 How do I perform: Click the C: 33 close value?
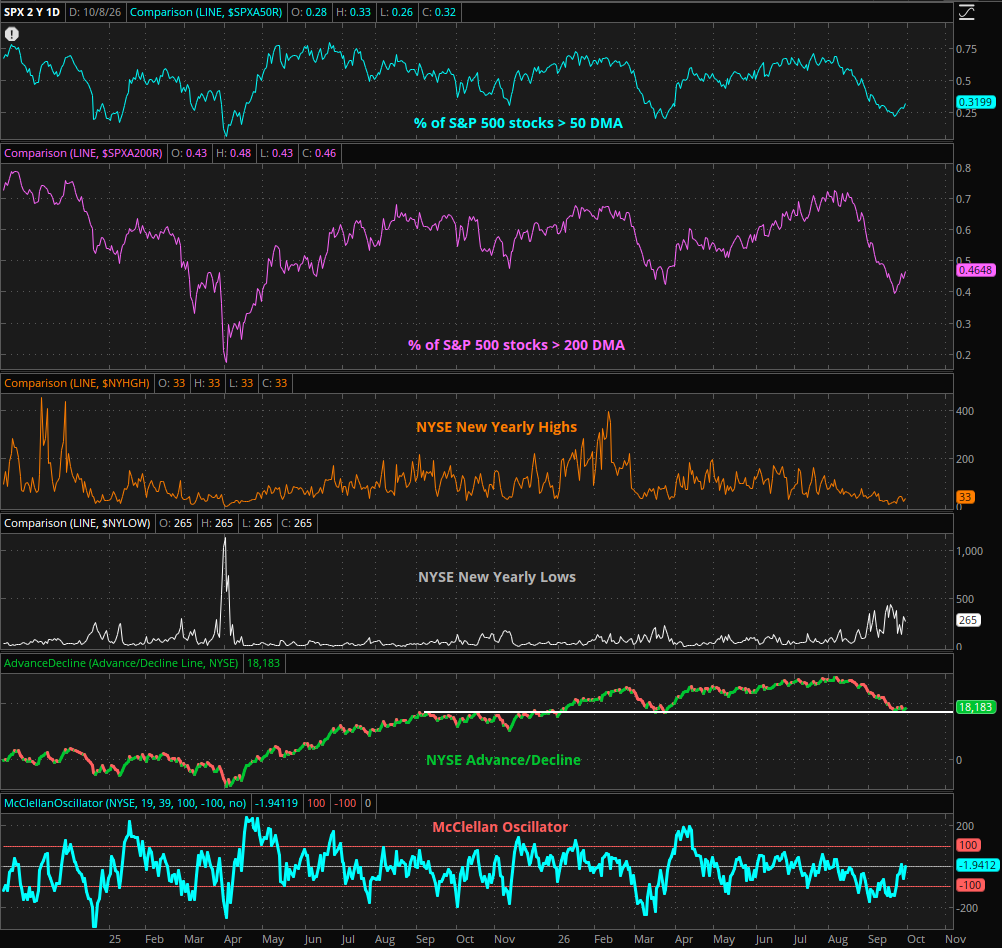click(275, 383)
